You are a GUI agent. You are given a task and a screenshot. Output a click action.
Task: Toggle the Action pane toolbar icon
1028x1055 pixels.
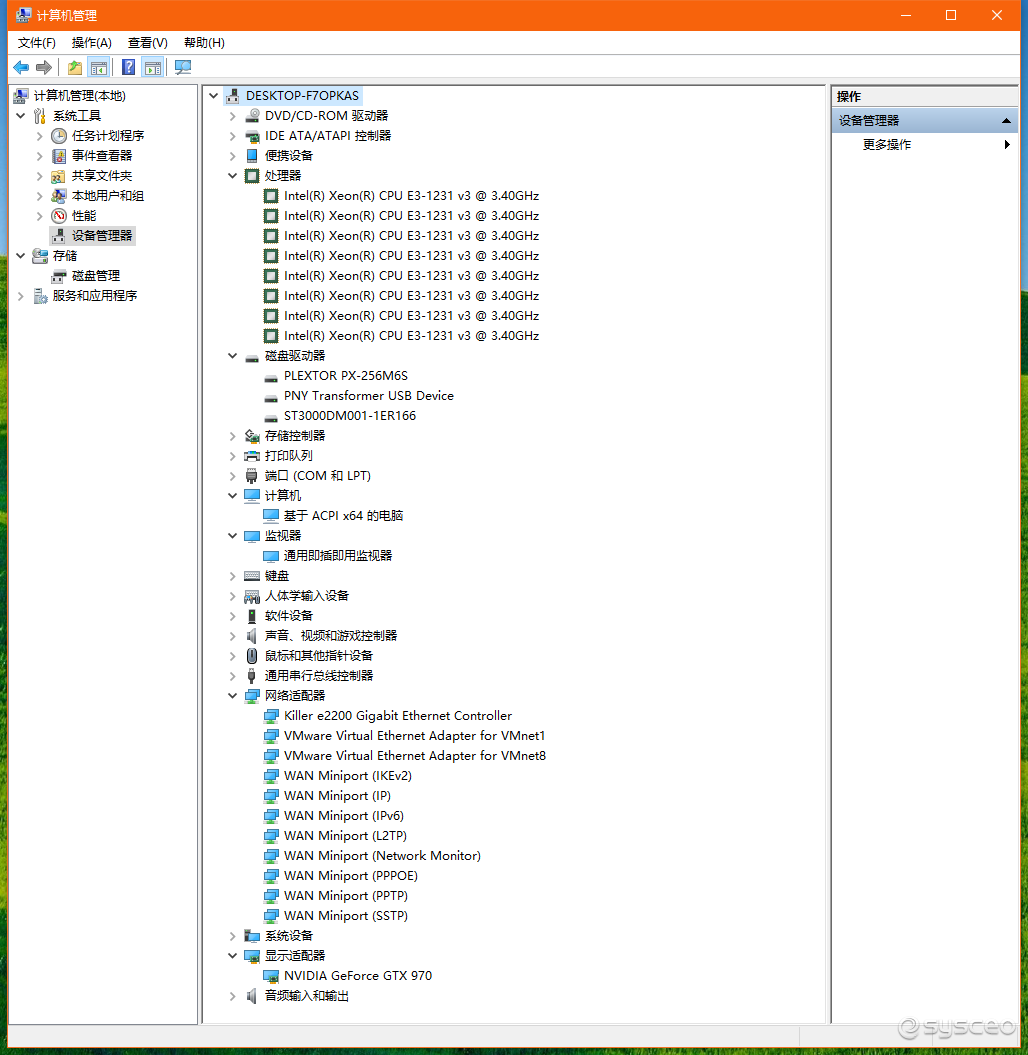coord(153,67)
